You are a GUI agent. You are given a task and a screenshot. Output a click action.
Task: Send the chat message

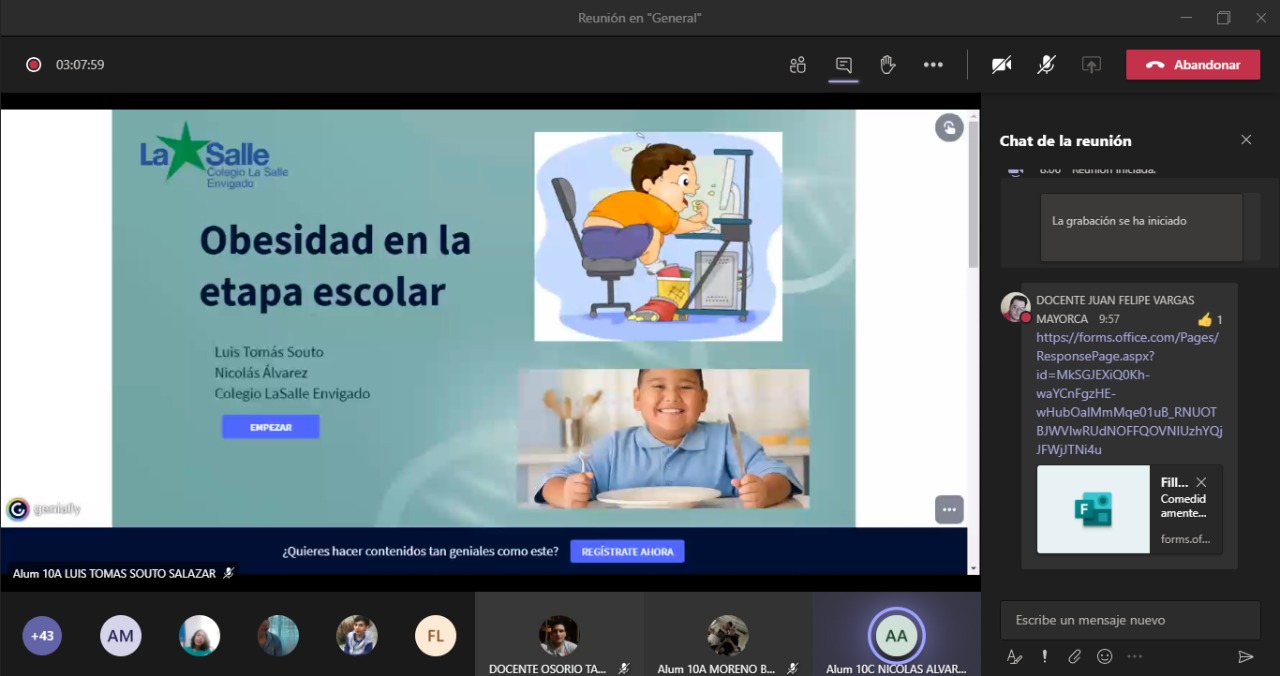(x=1245, y=657)
